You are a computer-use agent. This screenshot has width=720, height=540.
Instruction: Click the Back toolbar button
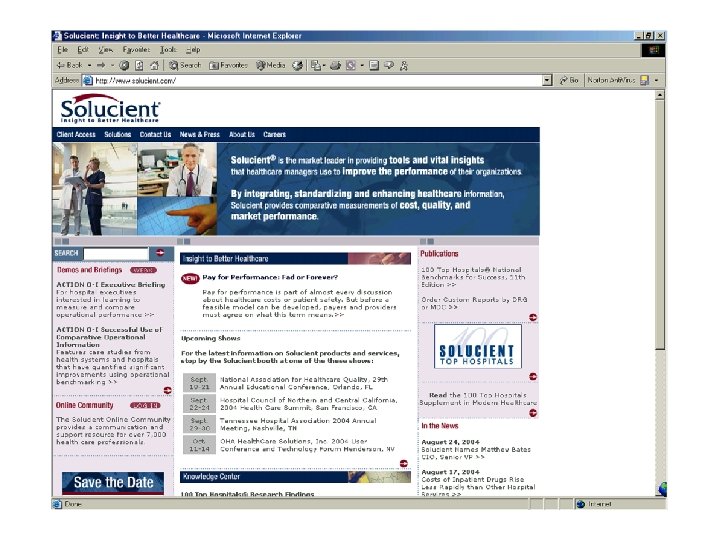point(69,65)
